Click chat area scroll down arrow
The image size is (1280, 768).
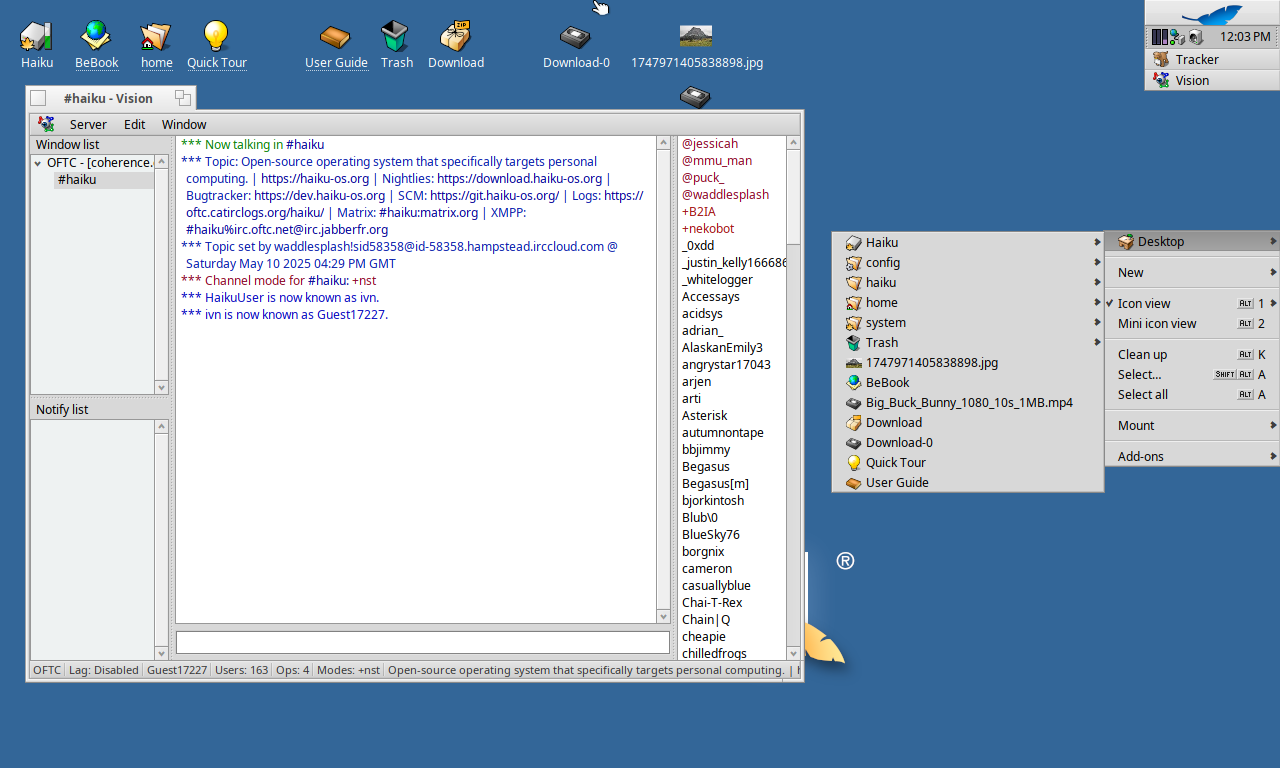(x=663, y=616)
